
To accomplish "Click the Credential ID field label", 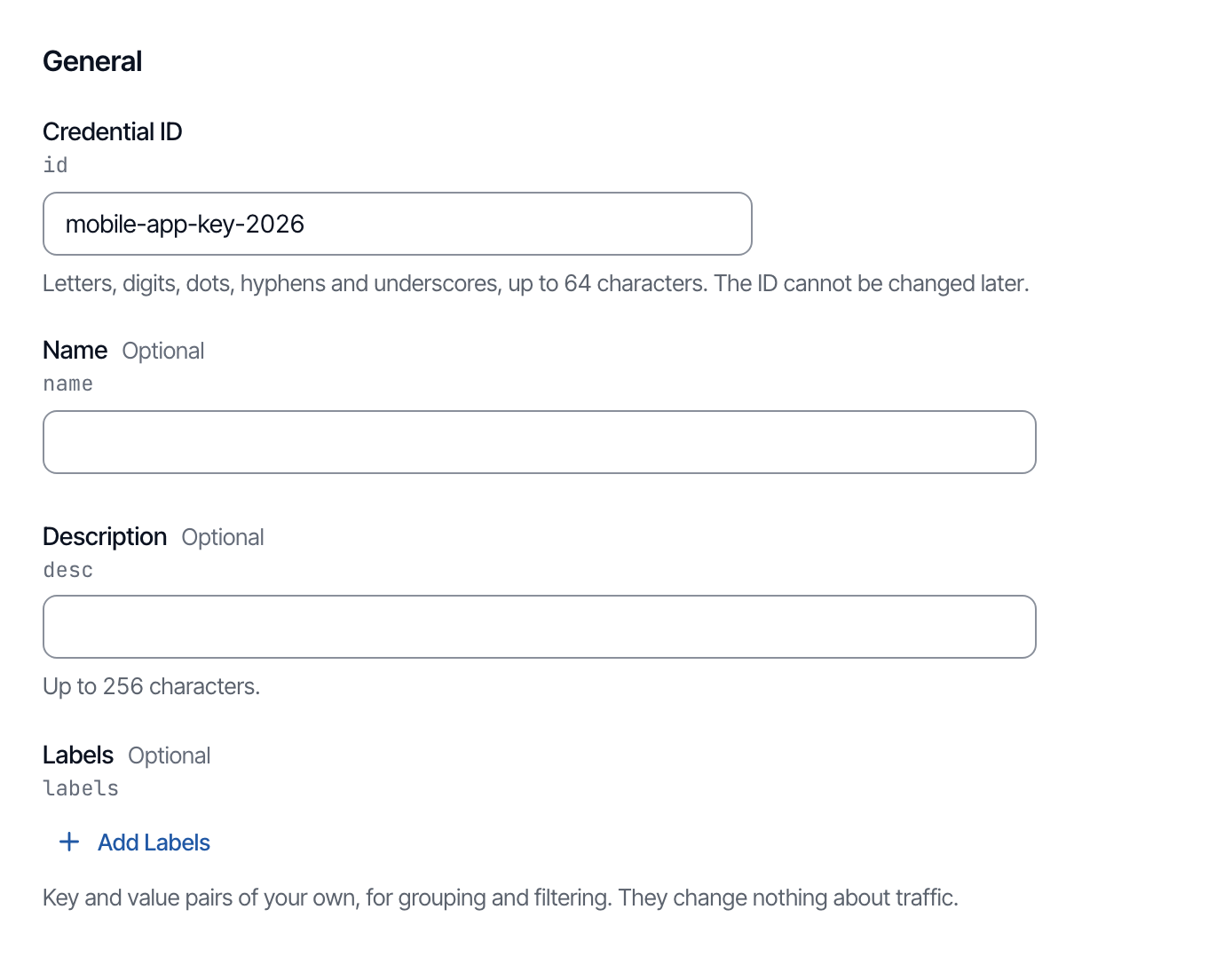I will click(113, 131).
